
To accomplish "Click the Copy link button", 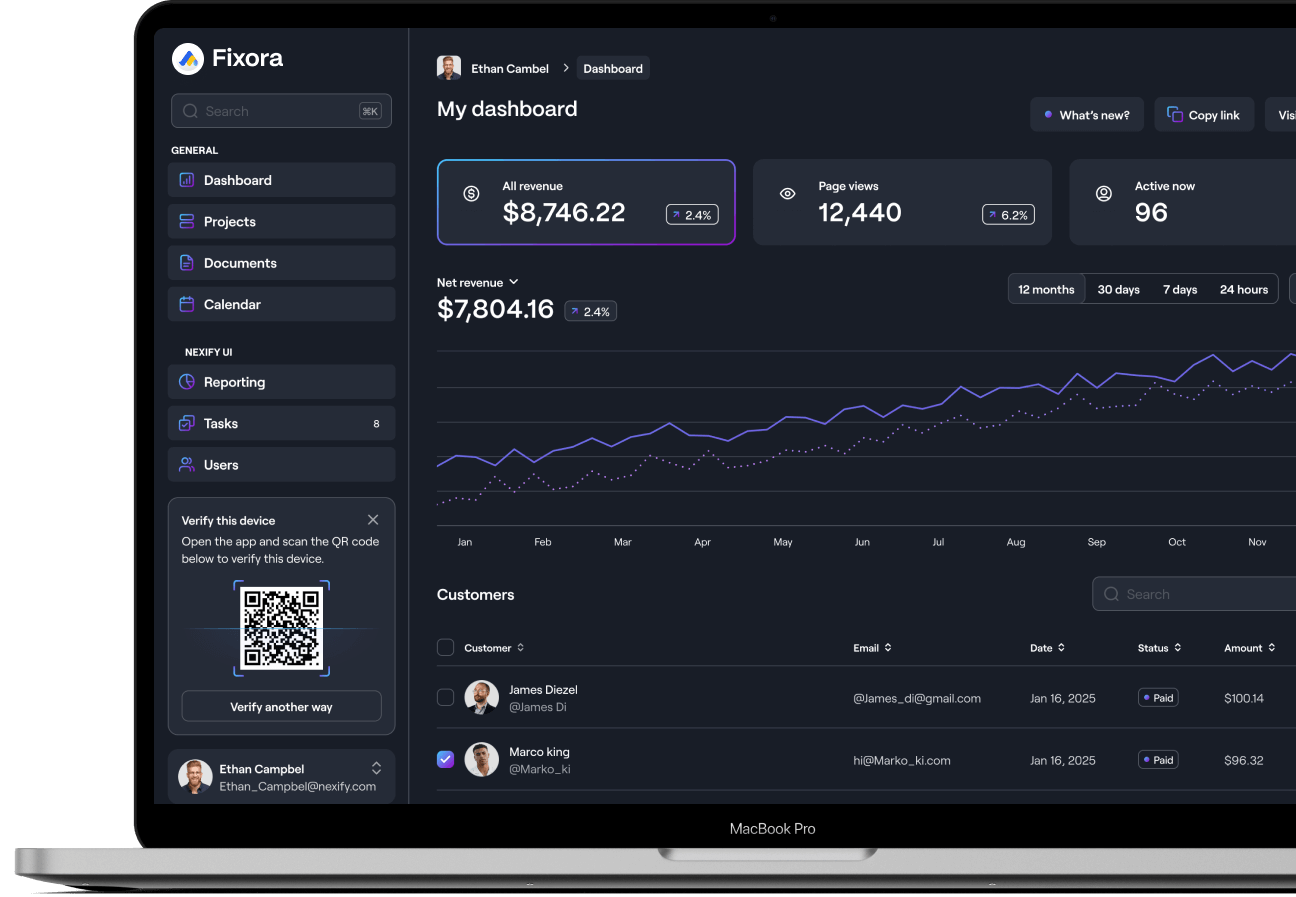I will 1203,115.
